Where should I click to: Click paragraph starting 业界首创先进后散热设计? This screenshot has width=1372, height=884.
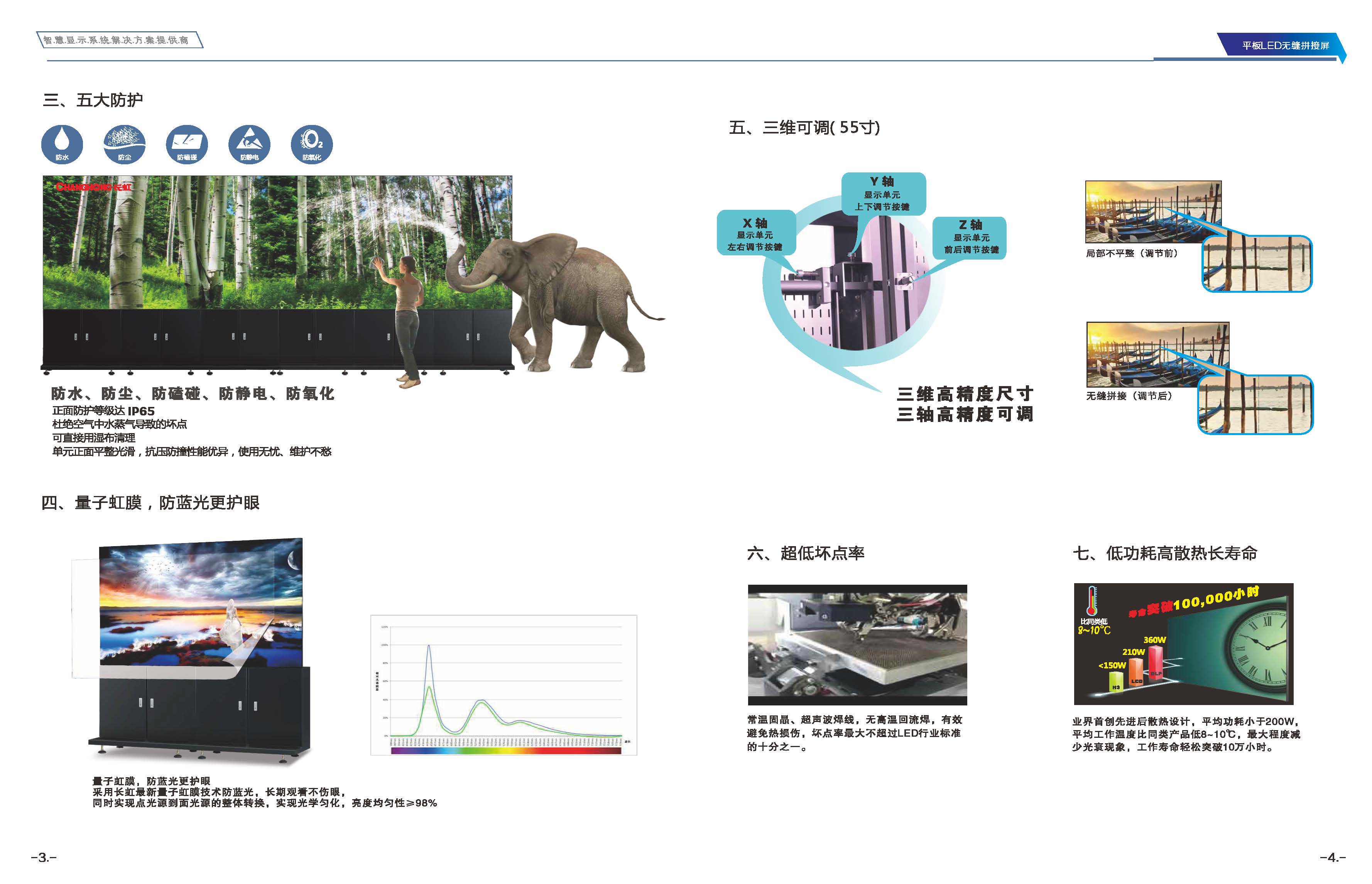1186,734
